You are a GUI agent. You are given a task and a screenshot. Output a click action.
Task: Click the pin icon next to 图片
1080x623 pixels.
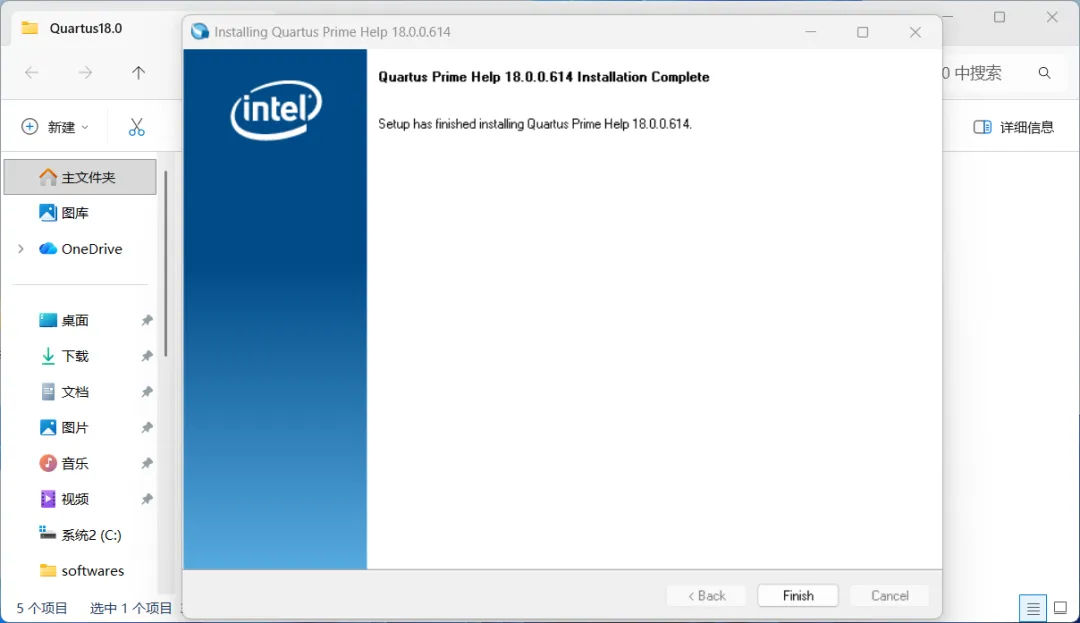pos(147,427)
